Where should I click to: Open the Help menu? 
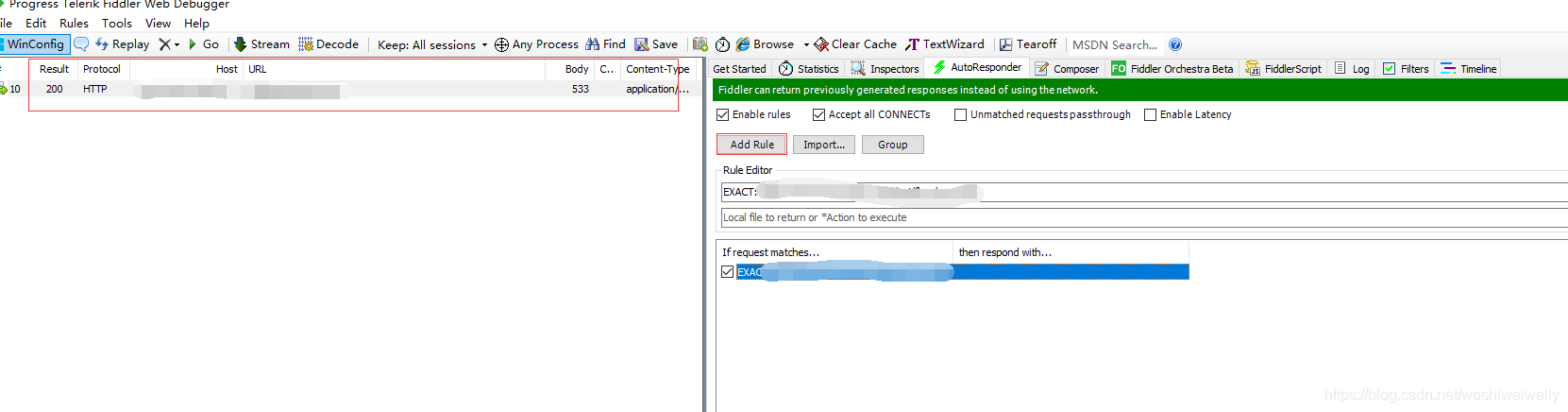coord(196,23)
